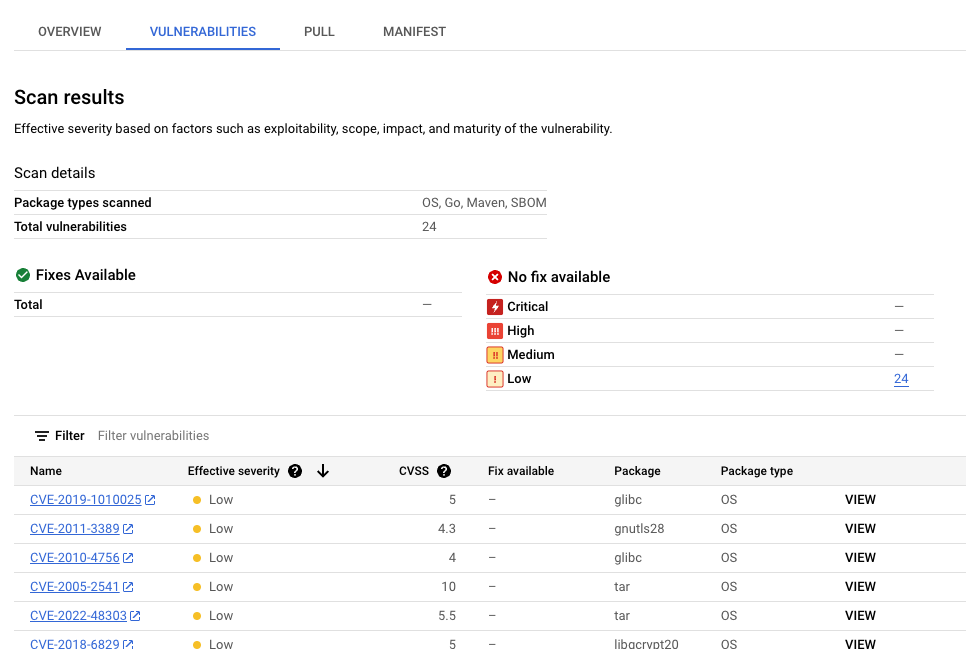
Task: Switch to the Pull tab
Action: point(319,31)
